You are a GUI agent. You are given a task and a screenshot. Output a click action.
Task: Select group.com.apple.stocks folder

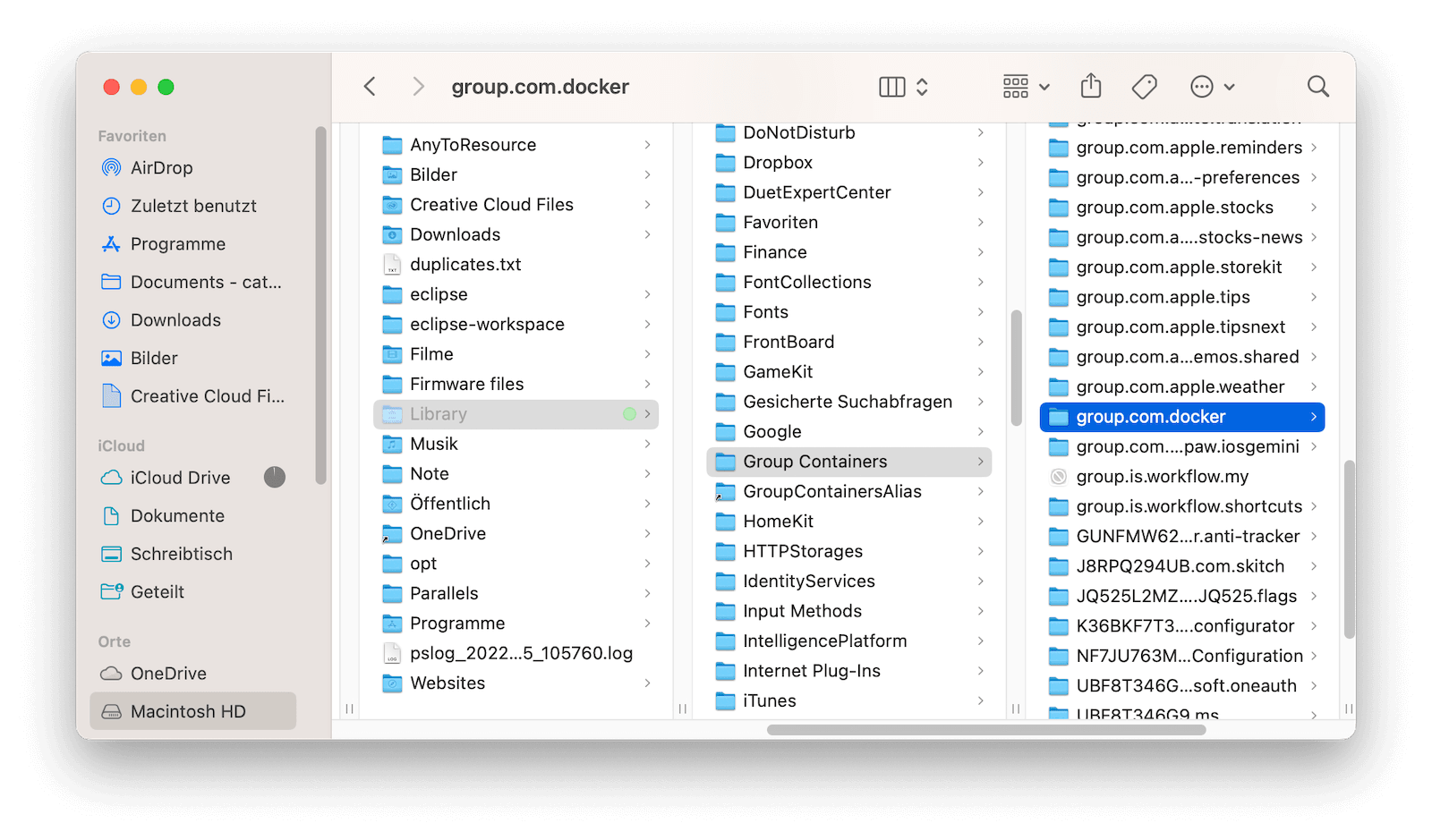click(x=1182, y=208)
